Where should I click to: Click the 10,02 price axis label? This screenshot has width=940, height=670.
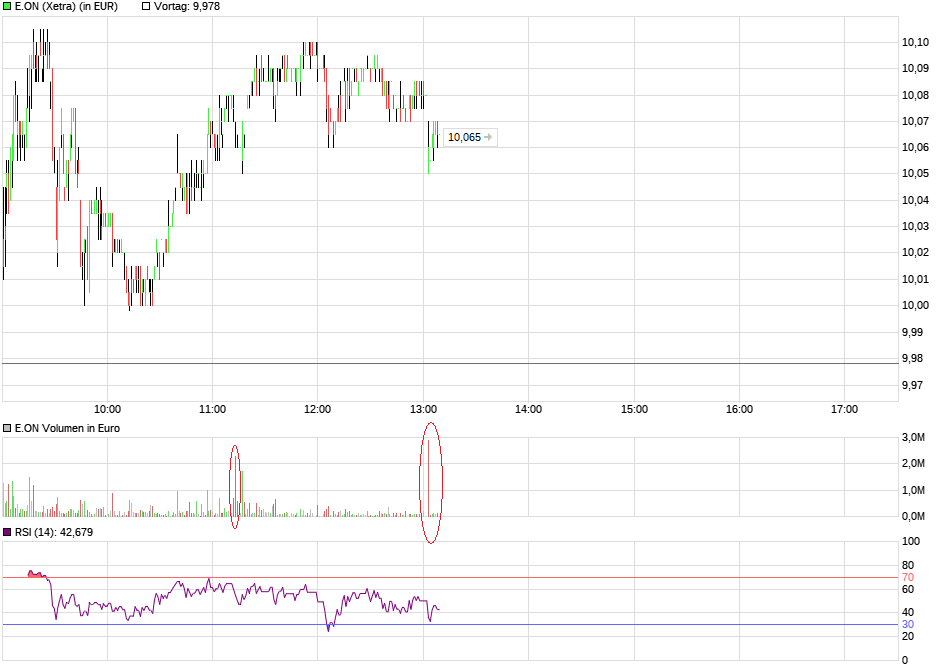(915, 252)
